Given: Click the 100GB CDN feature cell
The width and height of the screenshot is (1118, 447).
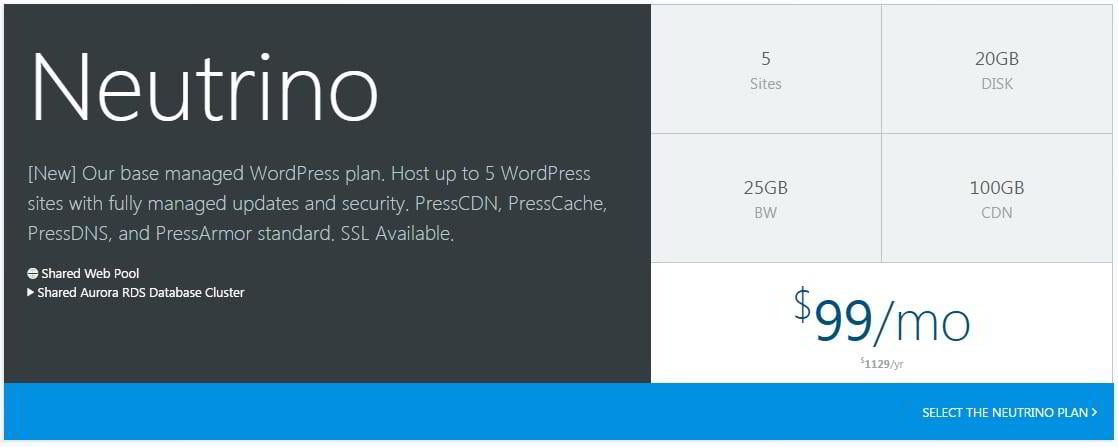Looking at the screenshot, I should [996, 198].
